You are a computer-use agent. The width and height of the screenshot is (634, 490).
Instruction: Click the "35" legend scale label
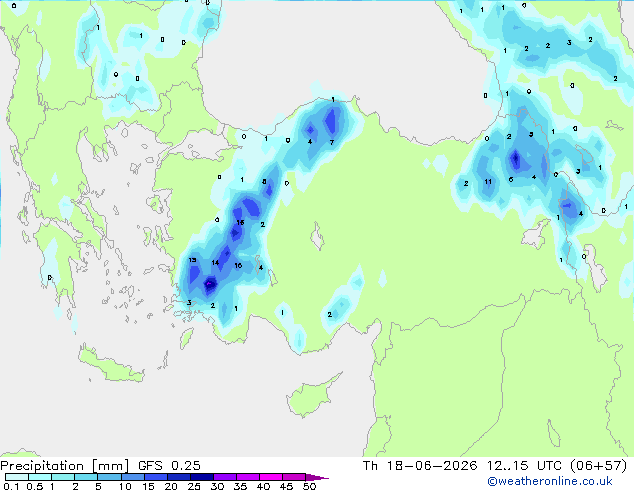[x=240, y=486]
